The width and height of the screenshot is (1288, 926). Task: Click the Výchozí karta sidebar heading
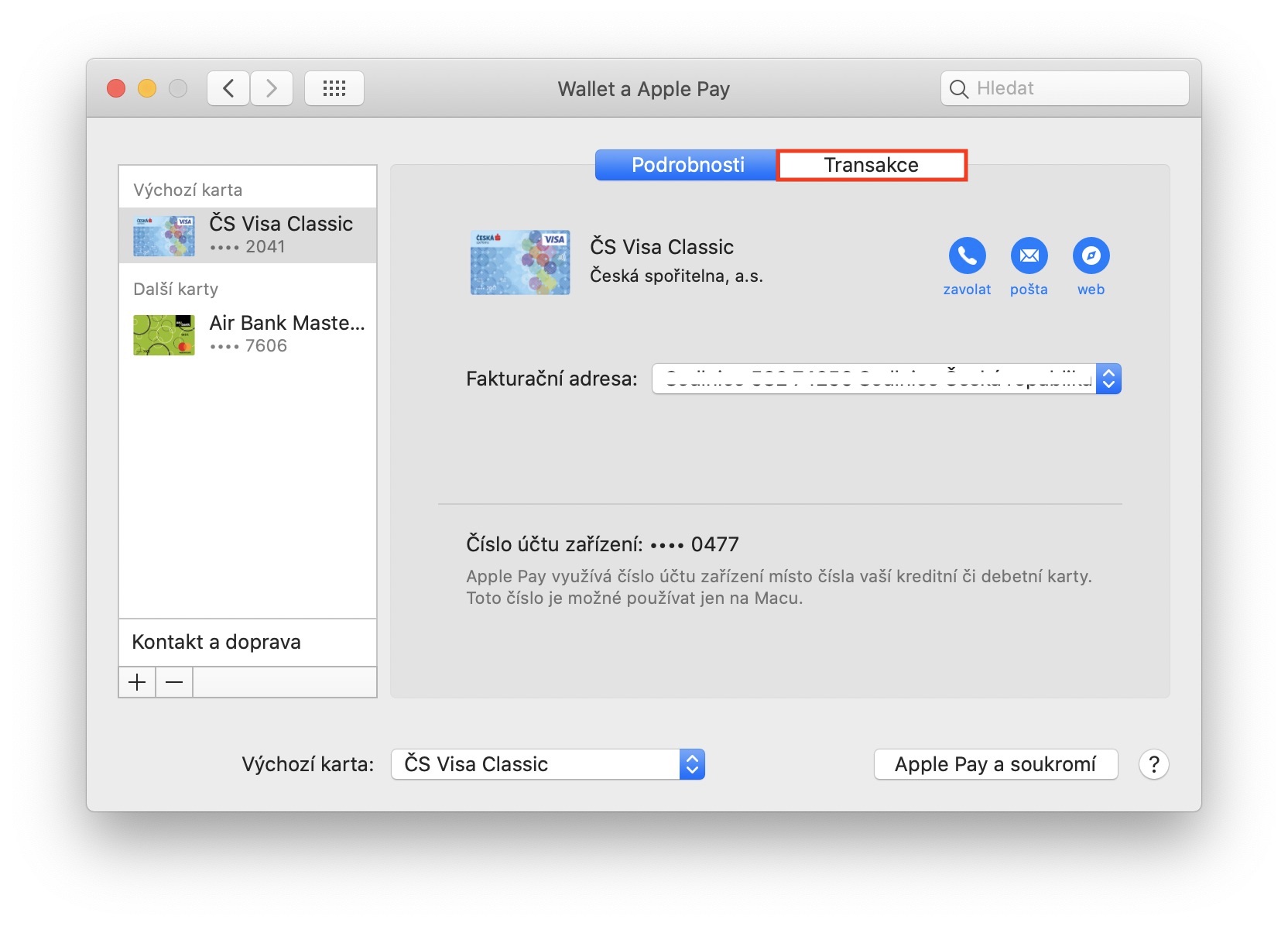[187, 190]
